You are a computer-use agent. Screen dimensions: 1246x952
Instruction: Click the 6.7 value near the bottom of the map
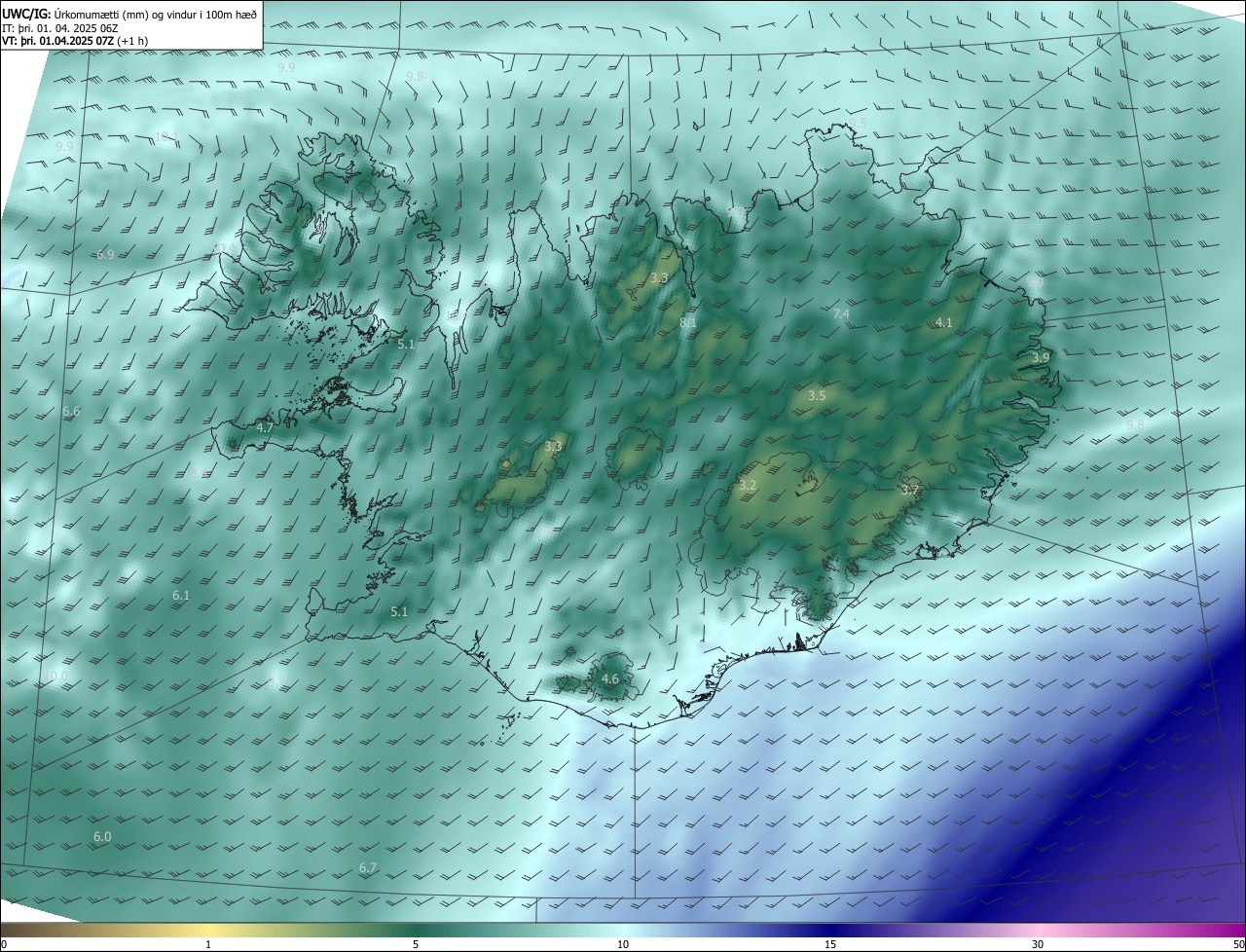pyautogui.click(x=368, y=867)
